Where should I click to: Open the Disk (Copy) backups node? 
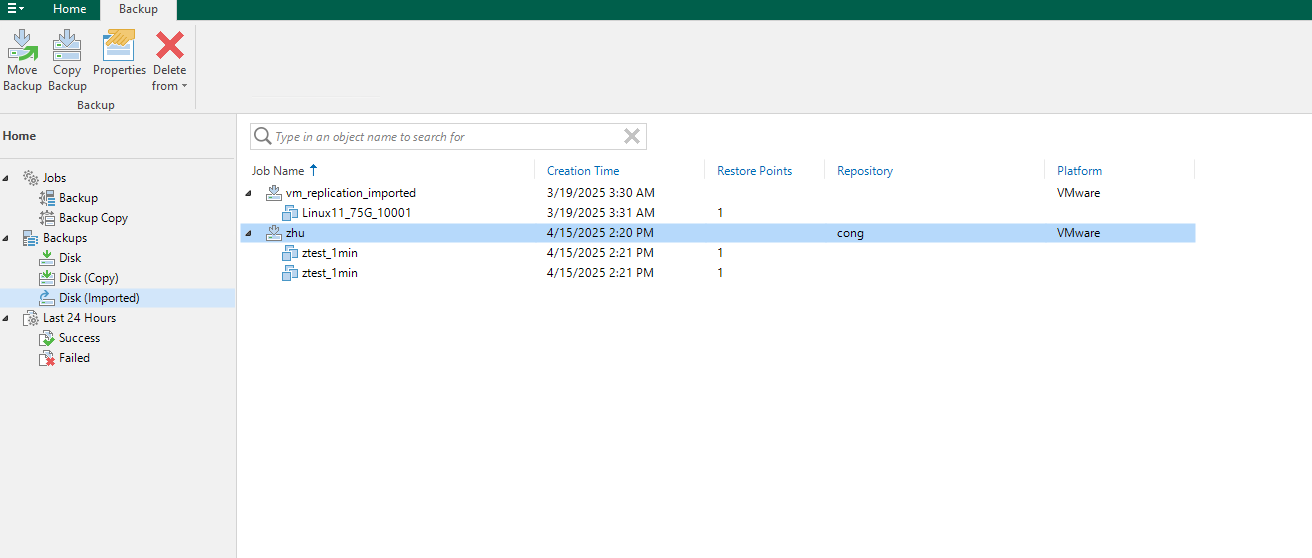coord(88,278)
